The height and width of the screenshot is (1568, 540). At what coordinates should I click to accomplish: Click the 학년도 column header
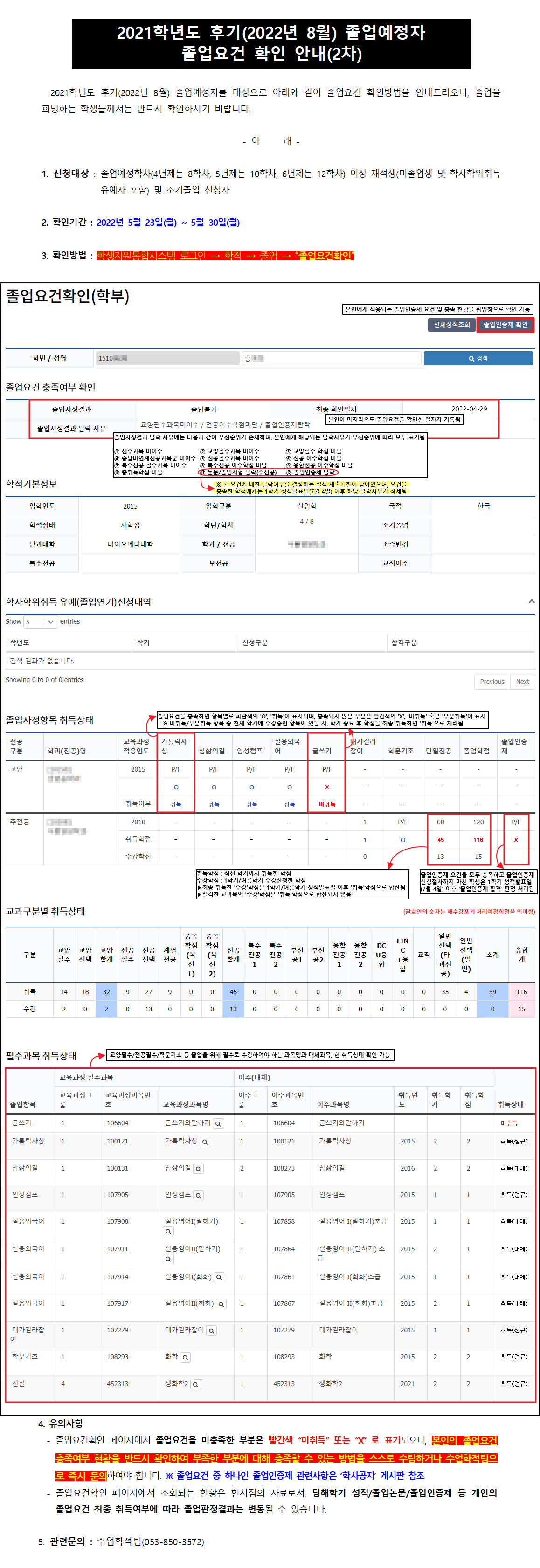coord(20,643)
